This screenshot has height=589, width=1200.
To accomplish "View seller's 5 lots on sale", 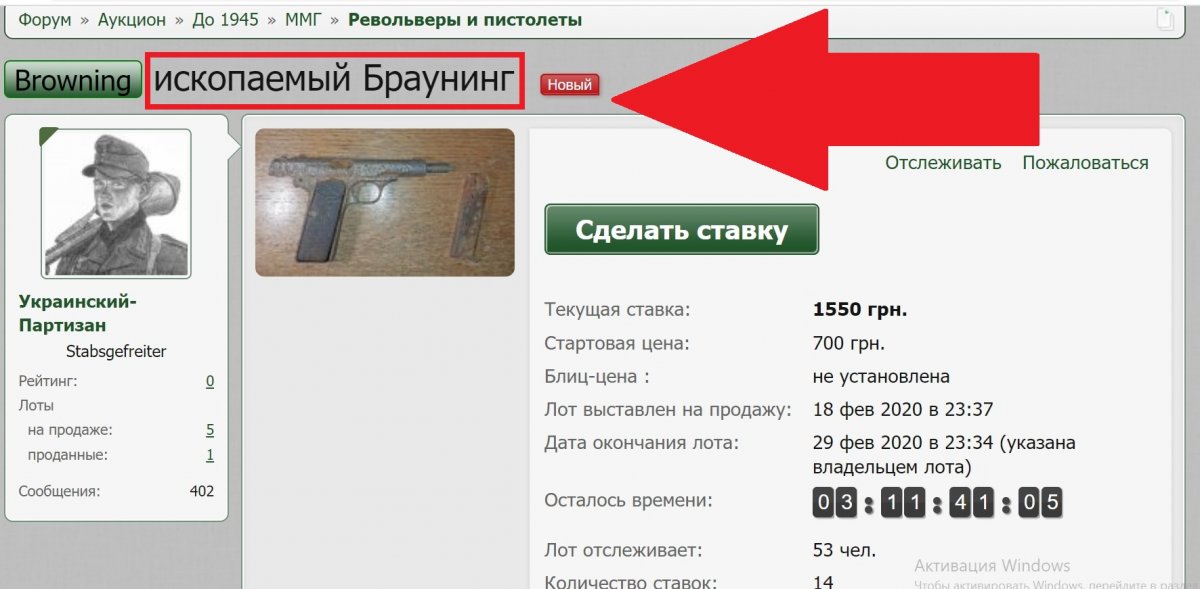I will tap(210, 430).
